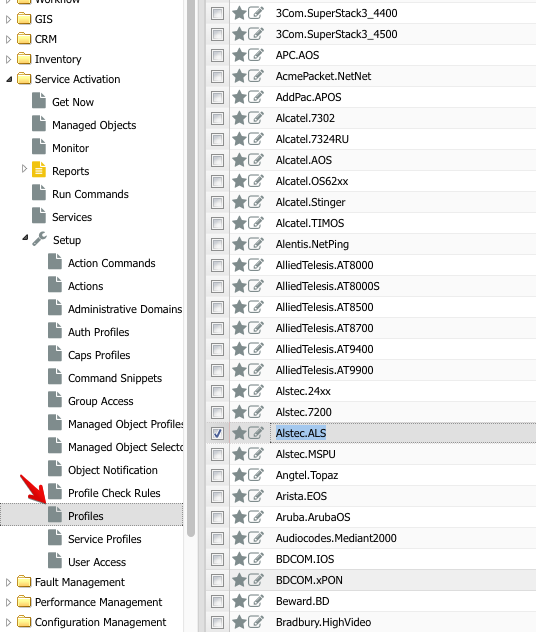Star the Alcatel.7302 profile

pyautogui.click(x=239, y=118)
